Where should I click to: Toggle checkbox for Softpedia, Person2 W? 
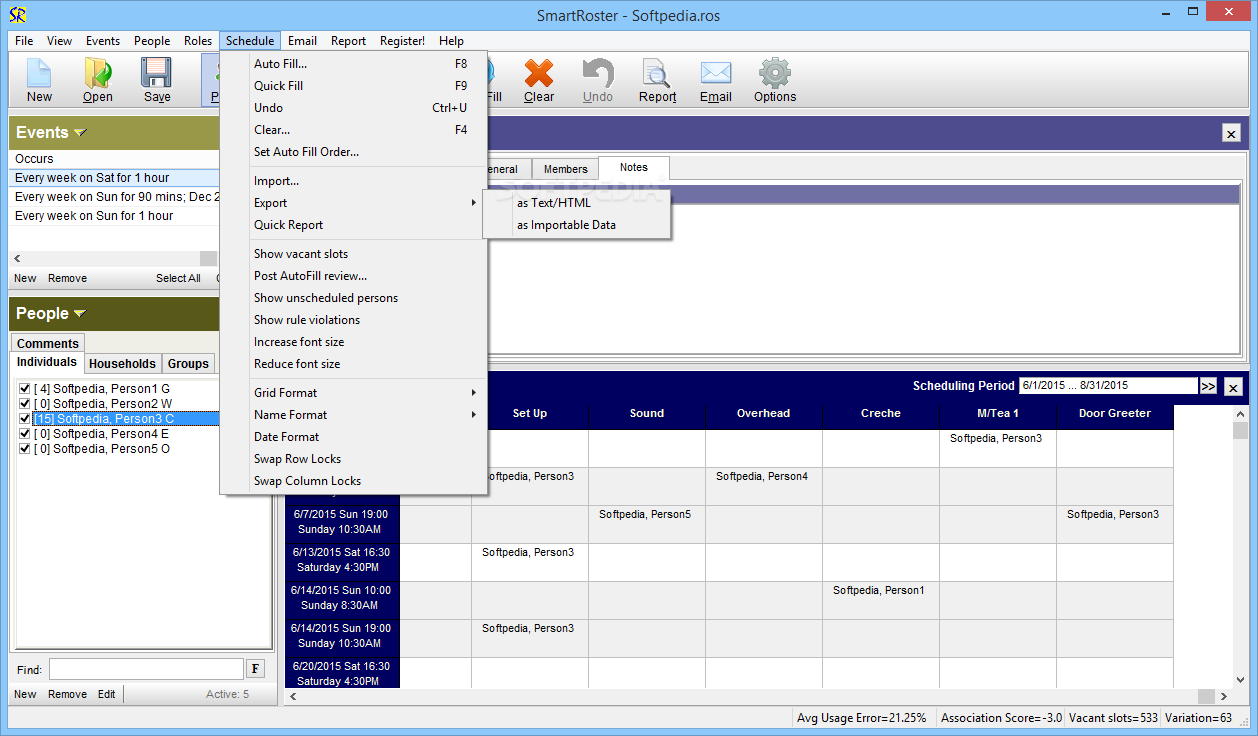(25, 403)
